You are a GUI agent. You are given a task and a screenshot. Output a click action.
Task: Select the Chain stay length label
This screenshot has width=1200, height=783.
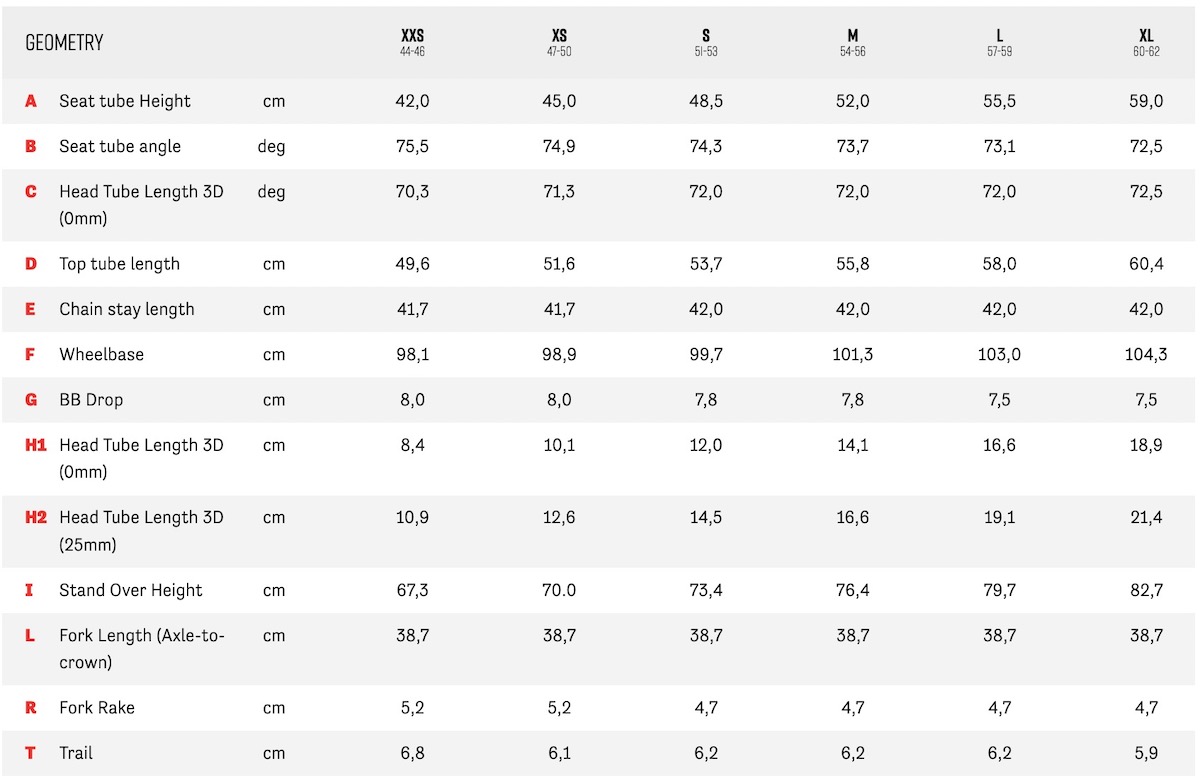coord(127,309)
